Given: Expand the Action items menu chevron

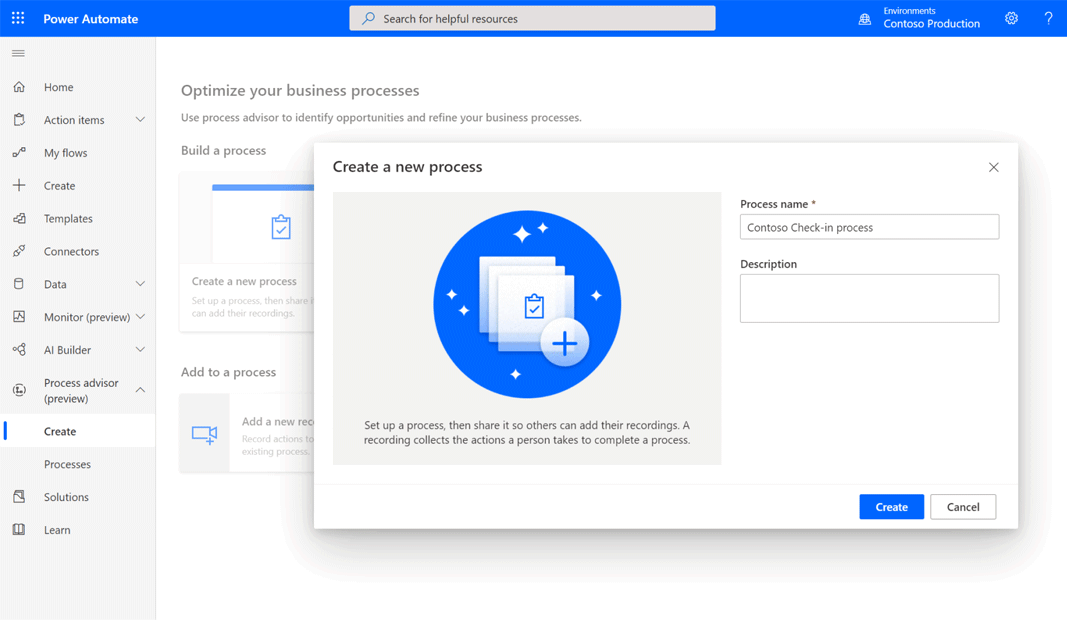Looking at the screenshot, I should pyautogui.click(x=140, y=120).
